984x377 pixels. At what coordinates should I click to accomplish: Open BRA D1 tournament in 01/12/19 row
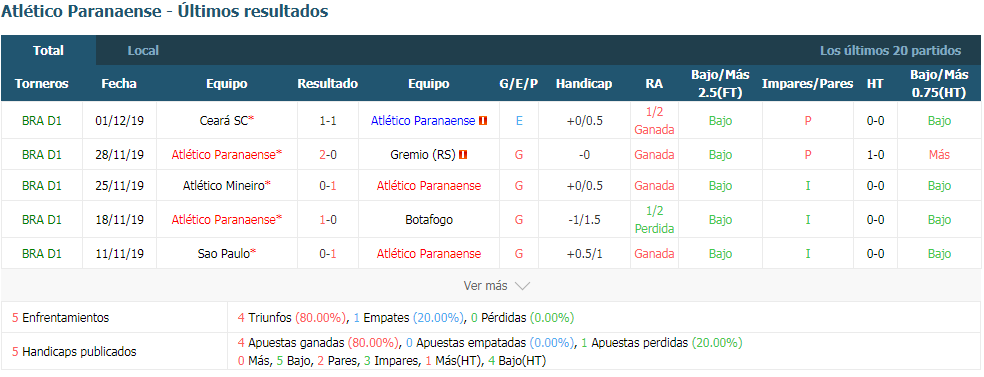(x=41, y=120)
